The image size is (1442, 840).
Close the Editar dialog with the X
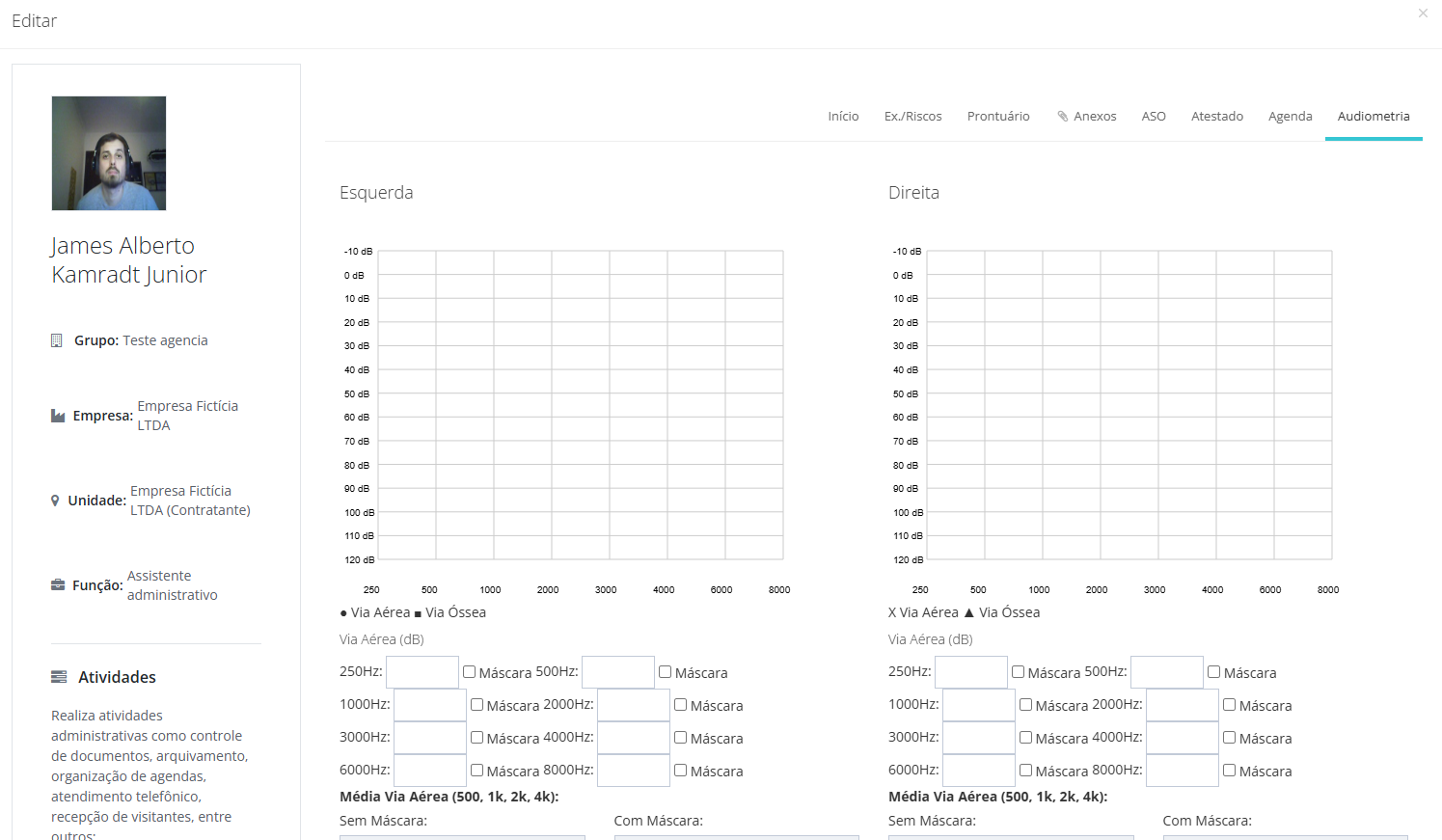[1423, 14]
